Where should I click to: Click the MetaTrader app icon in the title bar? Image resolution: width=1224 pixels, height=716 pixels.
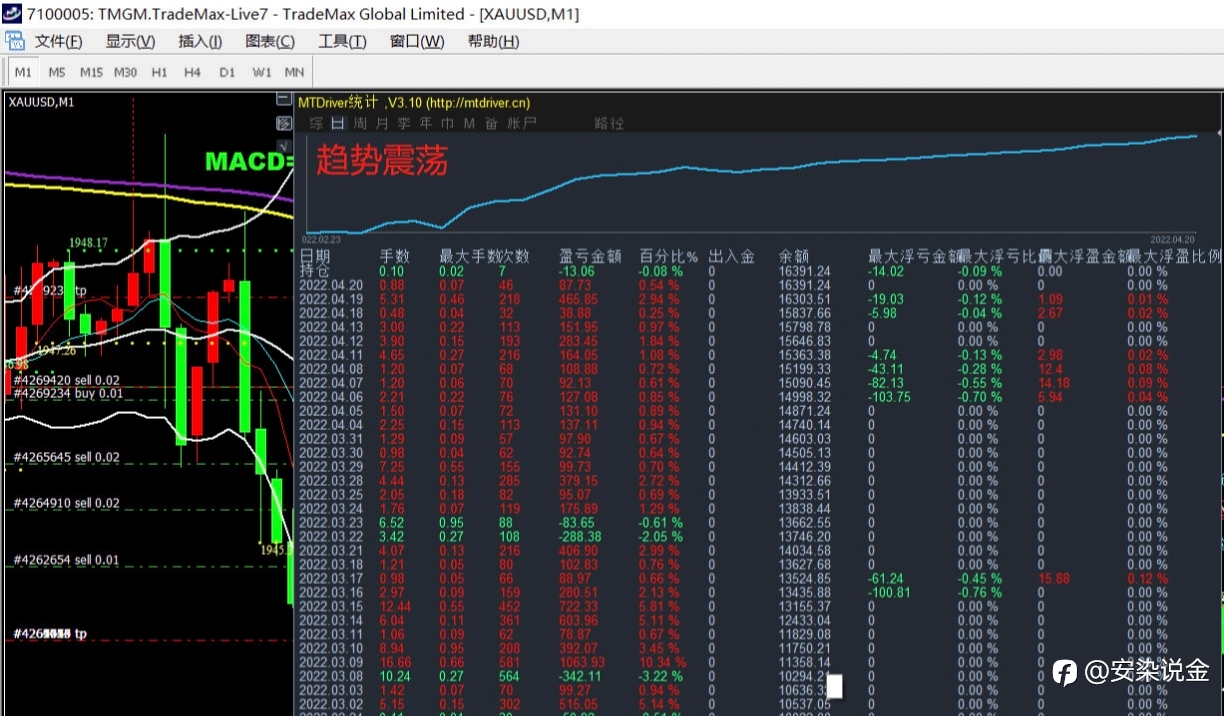click(x=12, y=14)
